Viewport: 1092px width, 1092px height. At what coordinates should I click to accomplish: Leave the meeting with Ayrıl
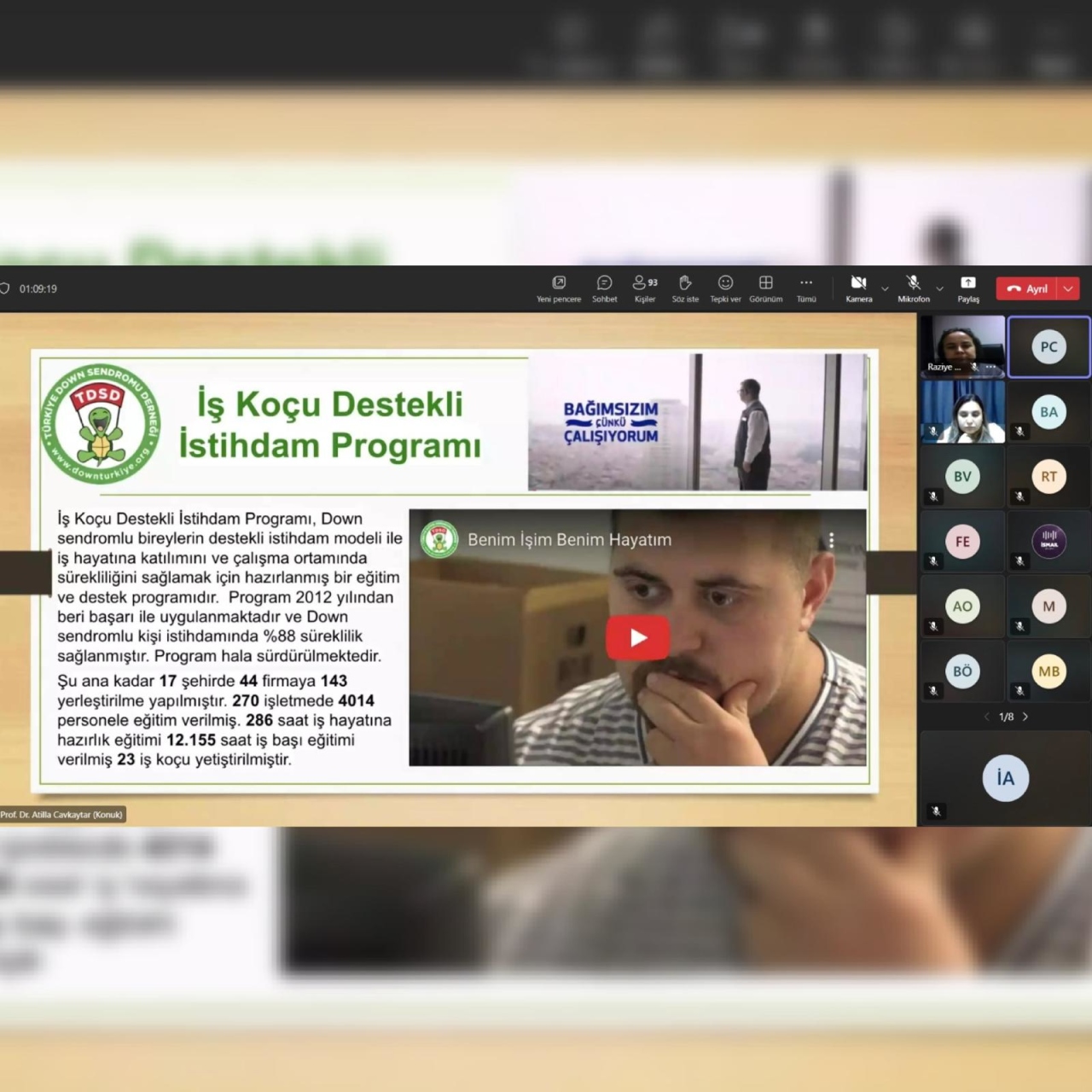1027,288
